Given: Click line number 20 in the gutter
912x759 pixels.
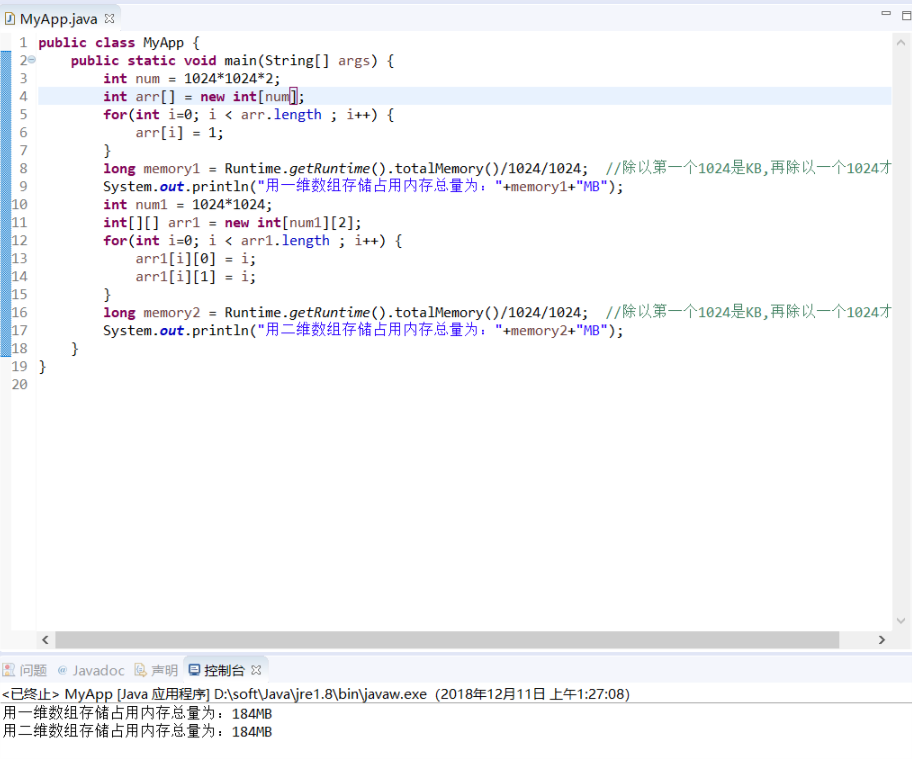Looking at the screenshot, I should [x=19, y=384].
